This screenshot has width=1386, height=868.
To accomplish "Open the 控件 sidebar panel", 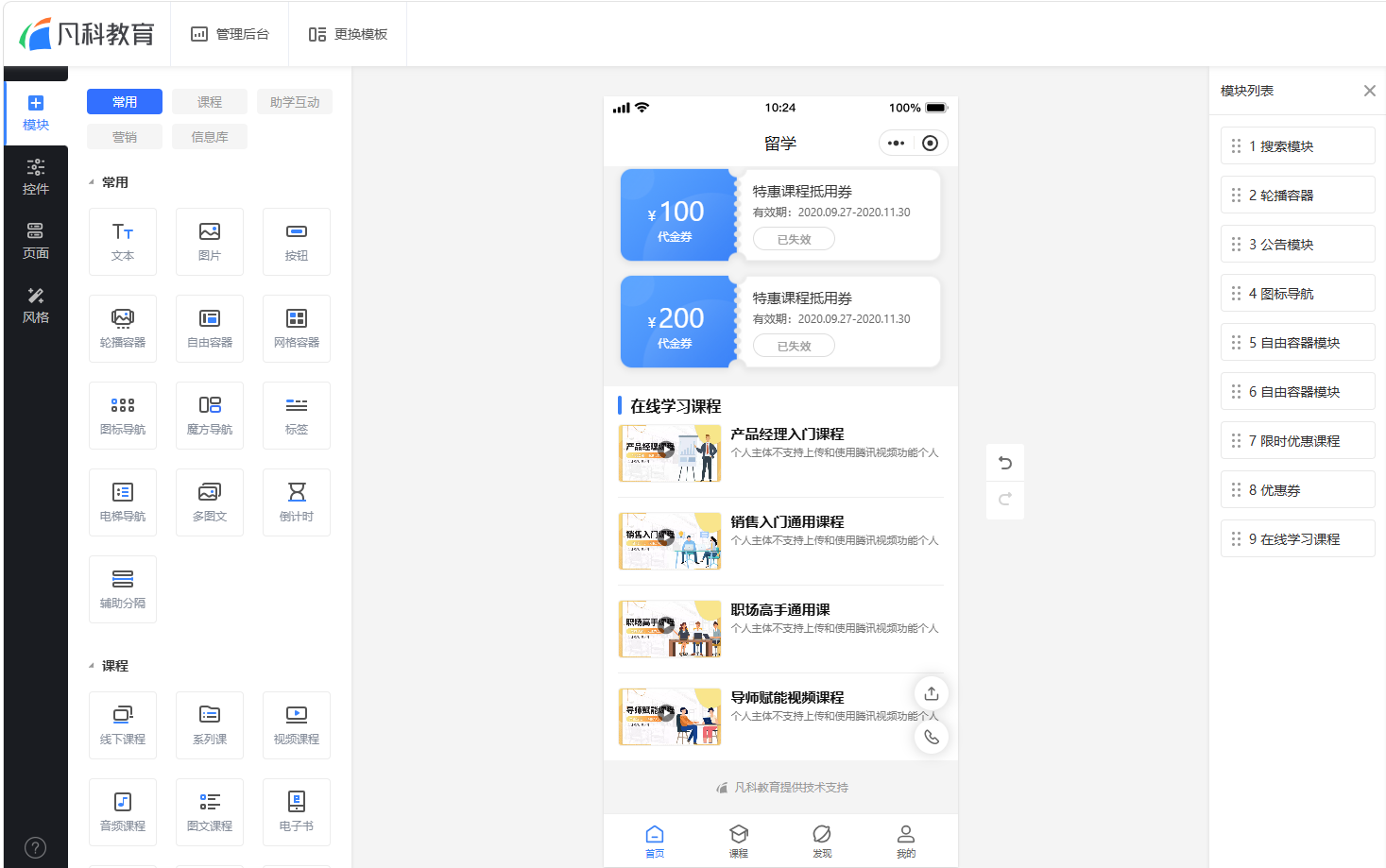I will (x=36, y=178).
